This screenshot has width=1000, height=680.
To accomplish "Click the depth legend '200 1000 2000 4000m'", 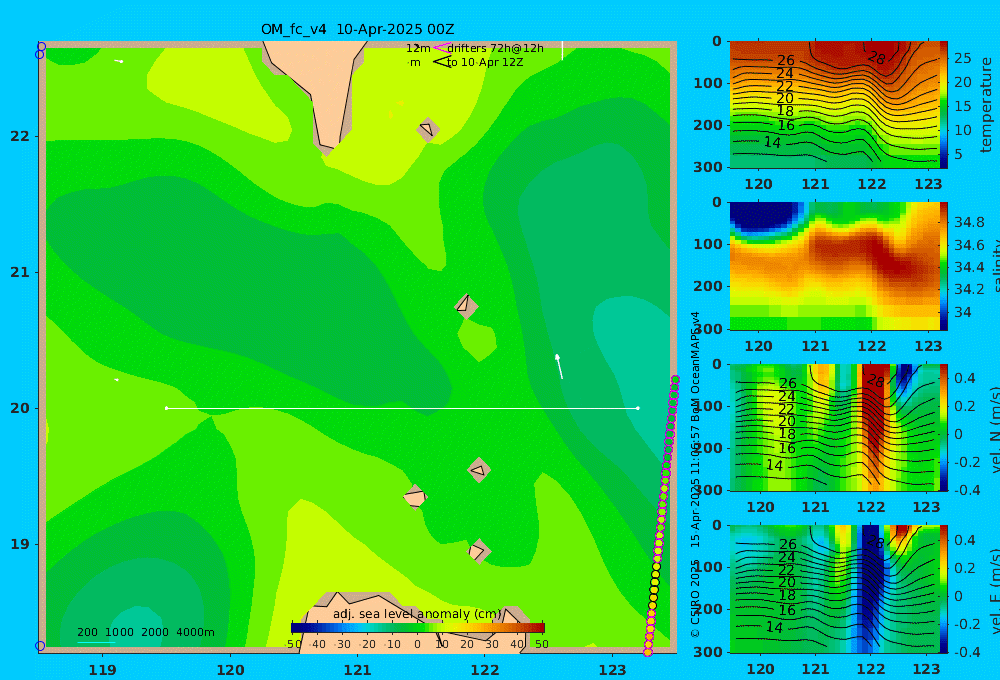I will 145,632.
